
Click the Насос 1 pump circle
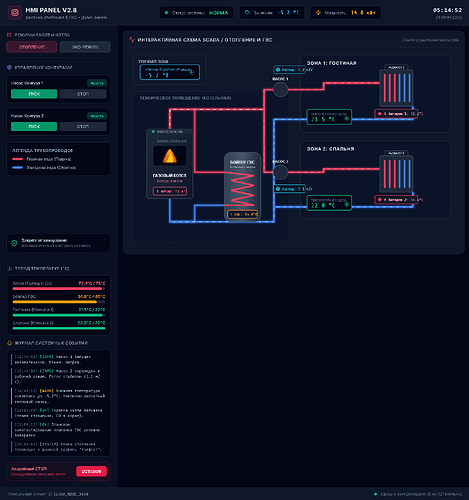(280, 89)
